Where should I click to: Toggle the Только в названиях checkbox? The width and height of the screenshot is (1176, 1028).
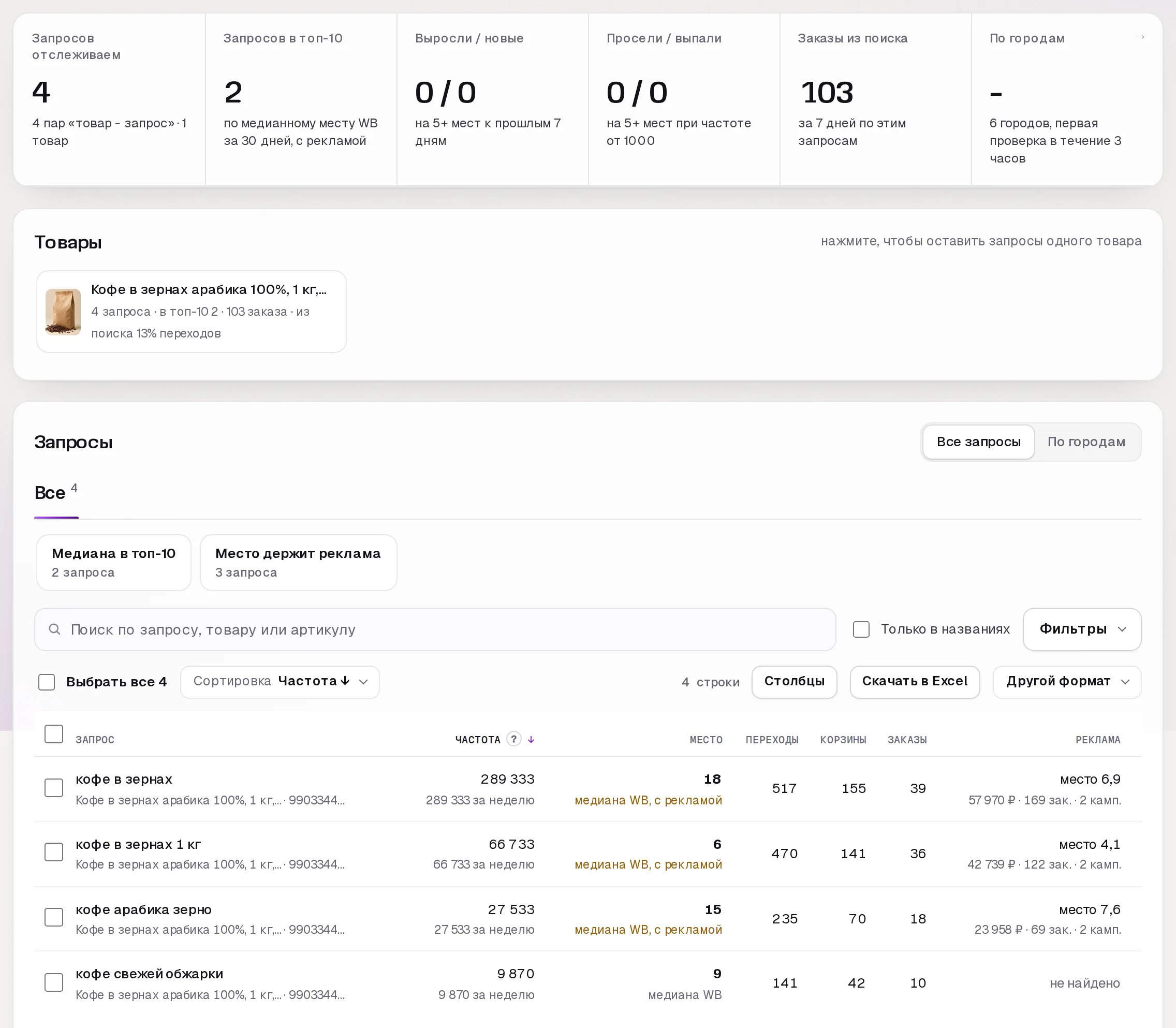pos(861,629)
